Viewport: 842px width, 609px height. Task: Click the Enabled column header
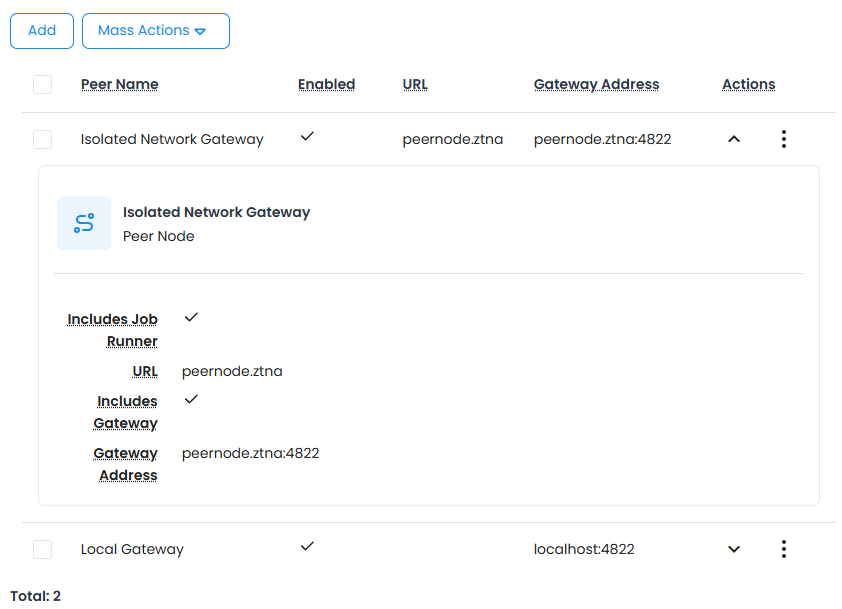click(x=326, y=84)
